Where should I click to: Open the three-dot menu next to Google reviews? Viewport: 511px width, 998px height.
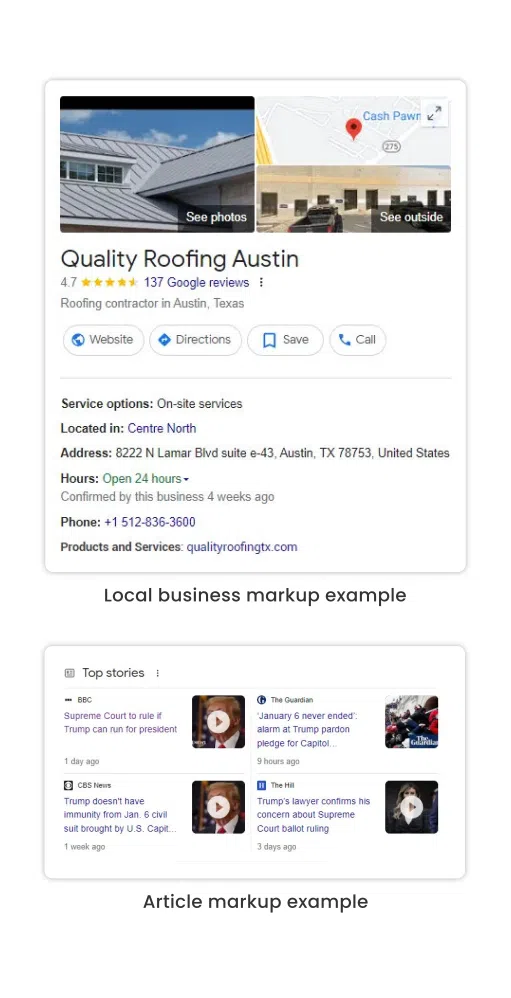tap(261, 283)
